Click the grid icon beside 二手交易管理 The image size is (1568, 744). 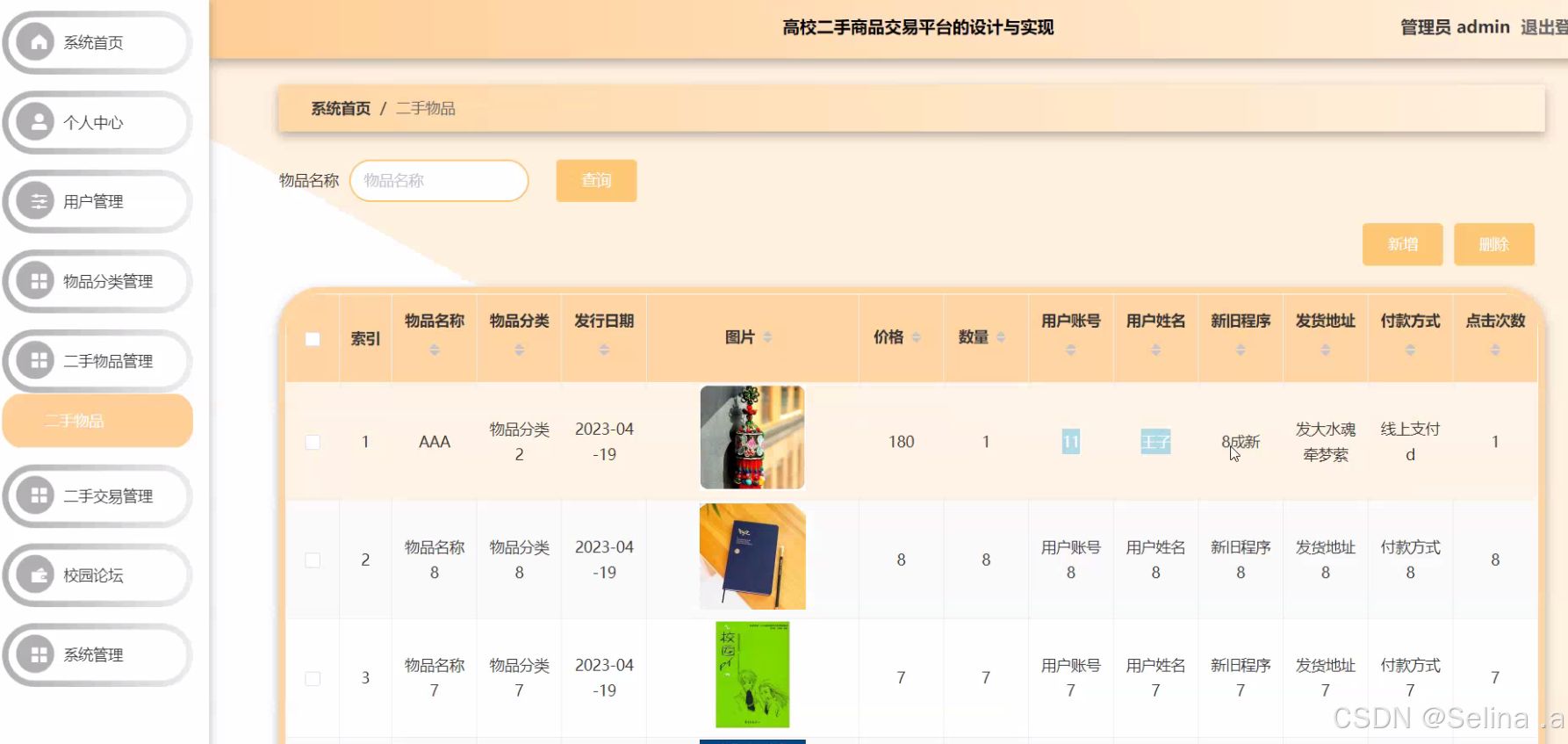click(x=37, y=495)
